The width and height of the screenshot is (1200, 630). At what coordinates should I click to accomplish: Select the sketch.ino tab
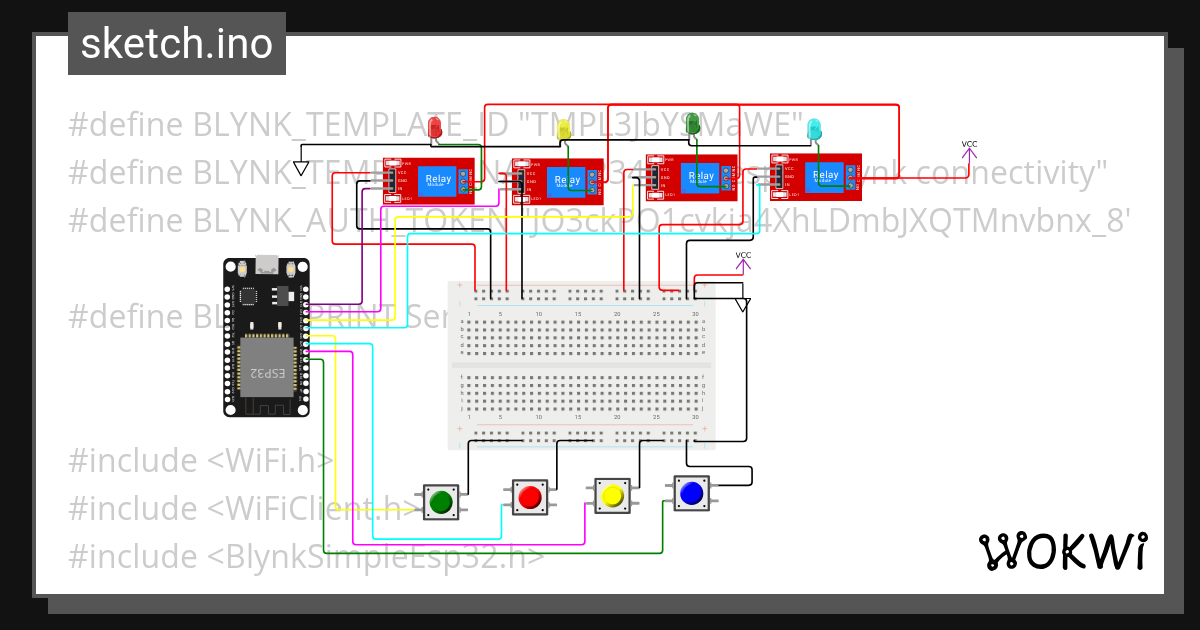[177, 43]
